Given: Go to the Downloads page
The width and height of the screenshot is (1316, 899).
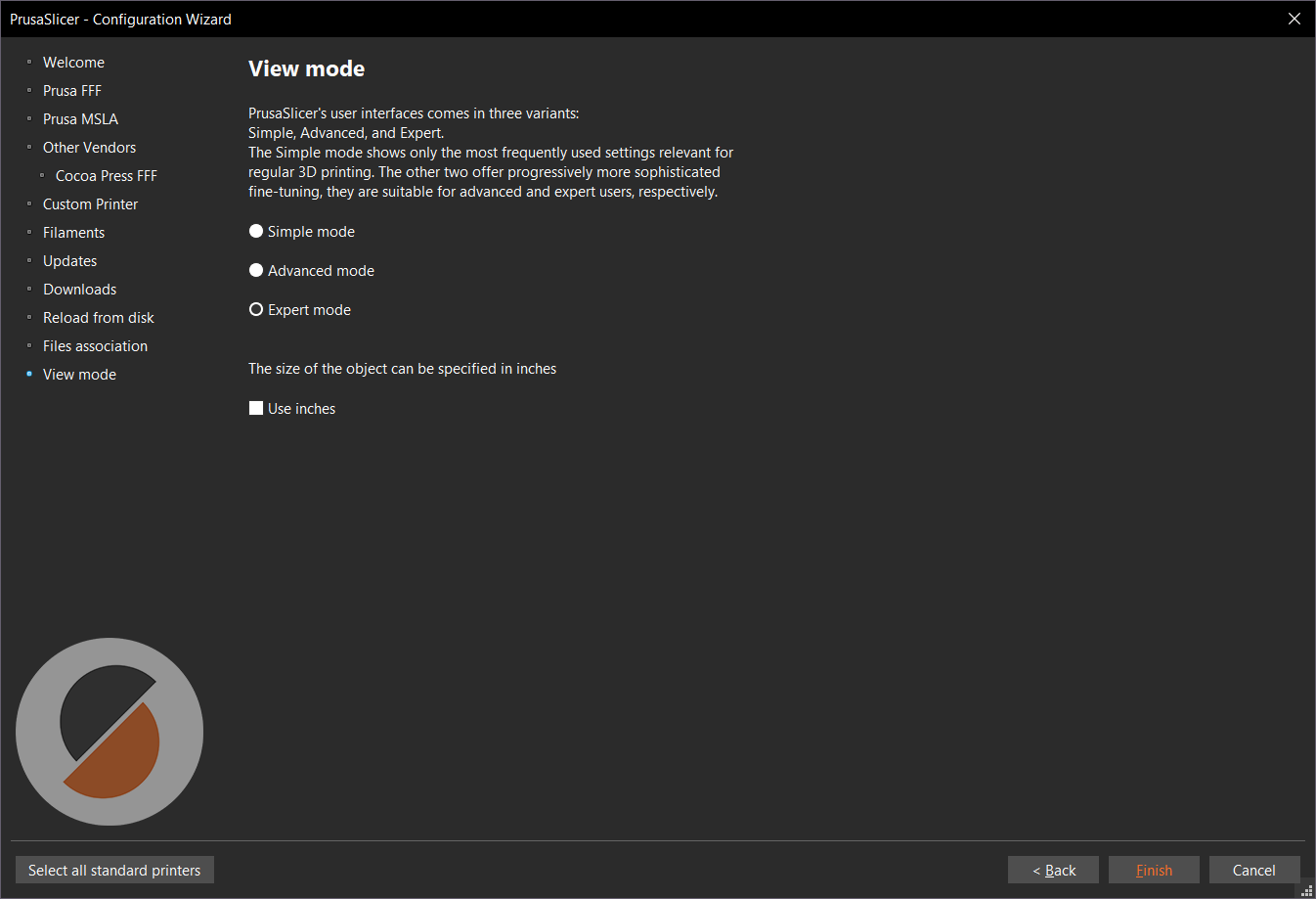Looking at the screenshot, I should pos(79,290).
